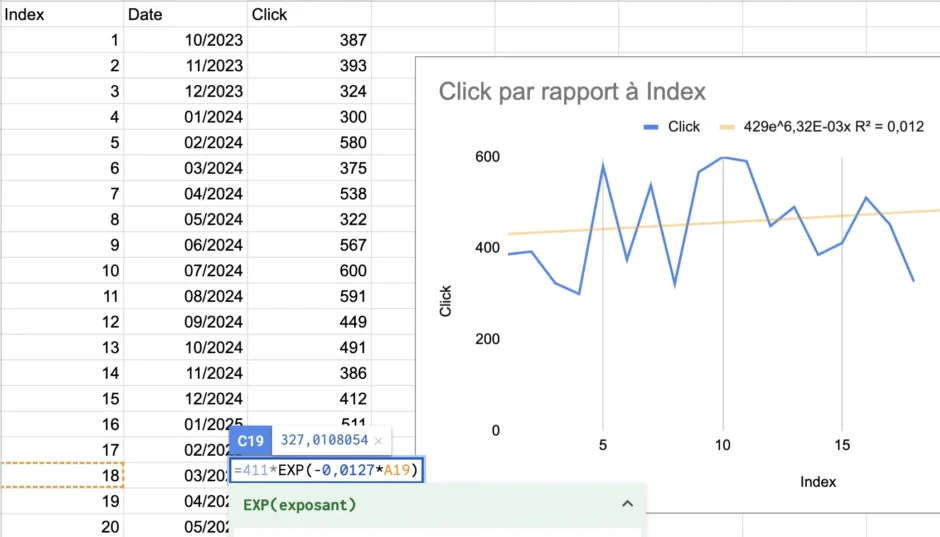Select the cell with value 393
940x537 pixels.
309,65
